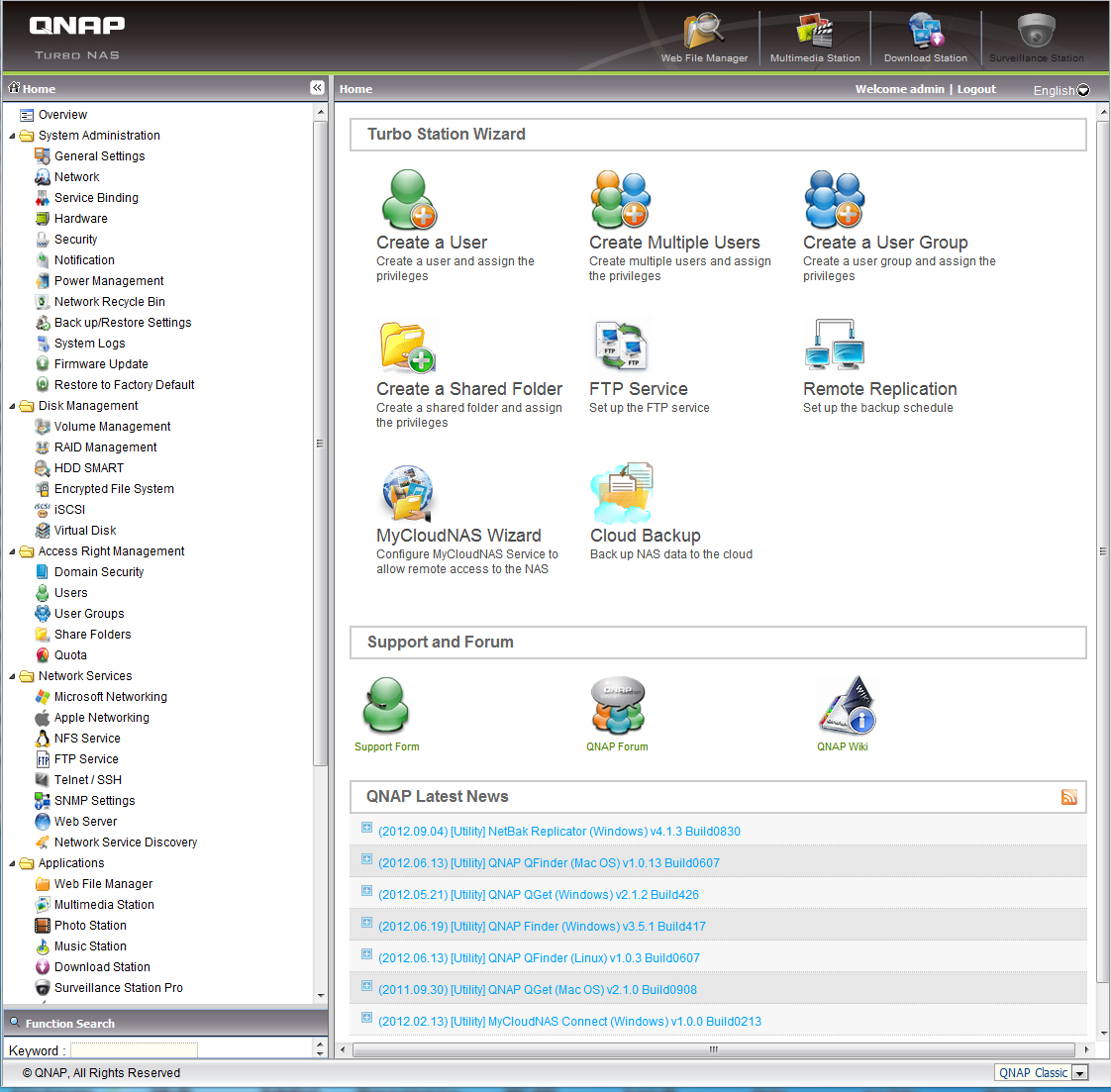Viewport: 1111px width, 1092px height.
Task: Collapse the Disk Management tree node
Action: point(13,406)
